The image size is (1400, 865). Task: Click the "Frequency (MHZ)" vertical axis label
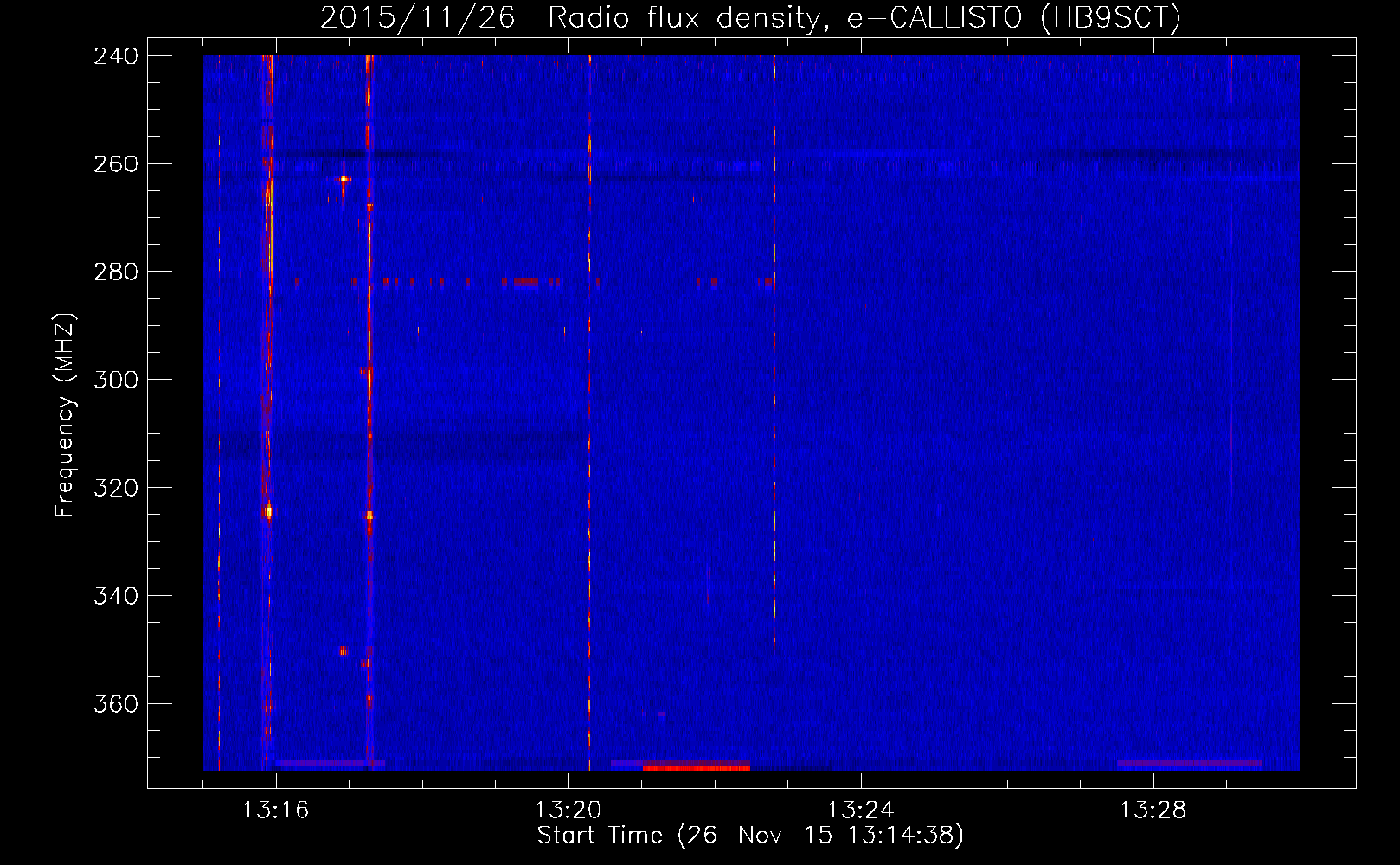tap(66, 415)
